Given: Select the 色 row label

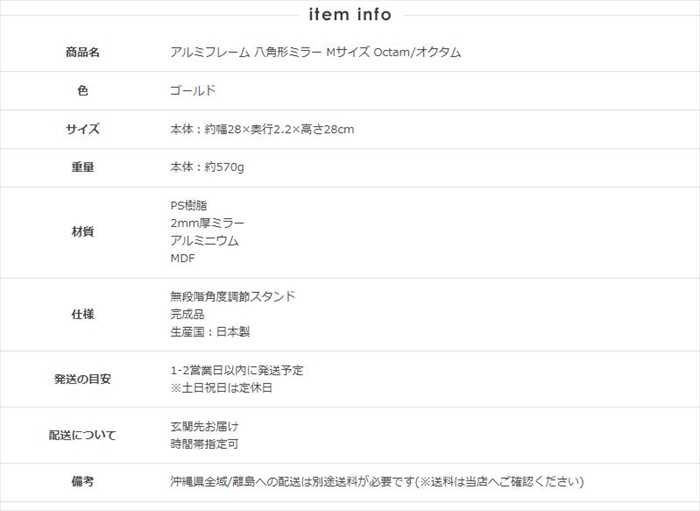Looking at the screenshot, I should point(83,90).
